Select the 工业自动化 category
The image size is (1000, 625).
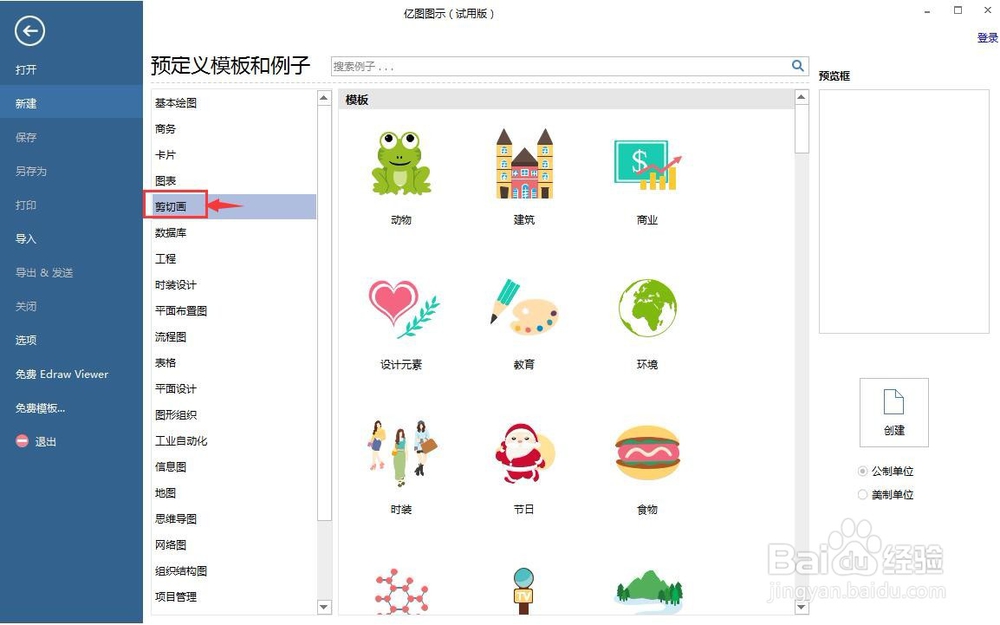181,441
